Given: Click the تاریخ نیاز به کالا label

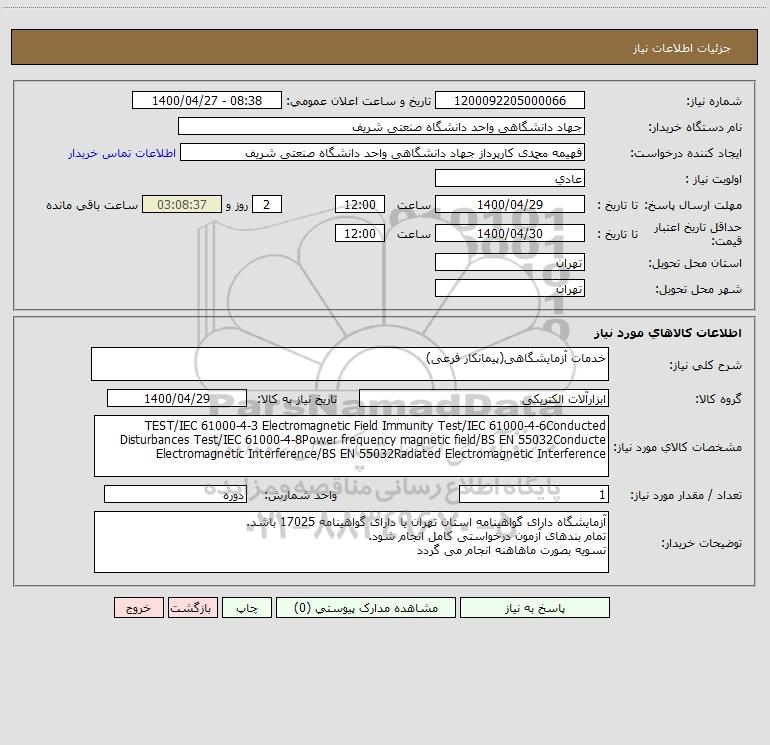Looking at the screenshot, I should tap(298, 399).
